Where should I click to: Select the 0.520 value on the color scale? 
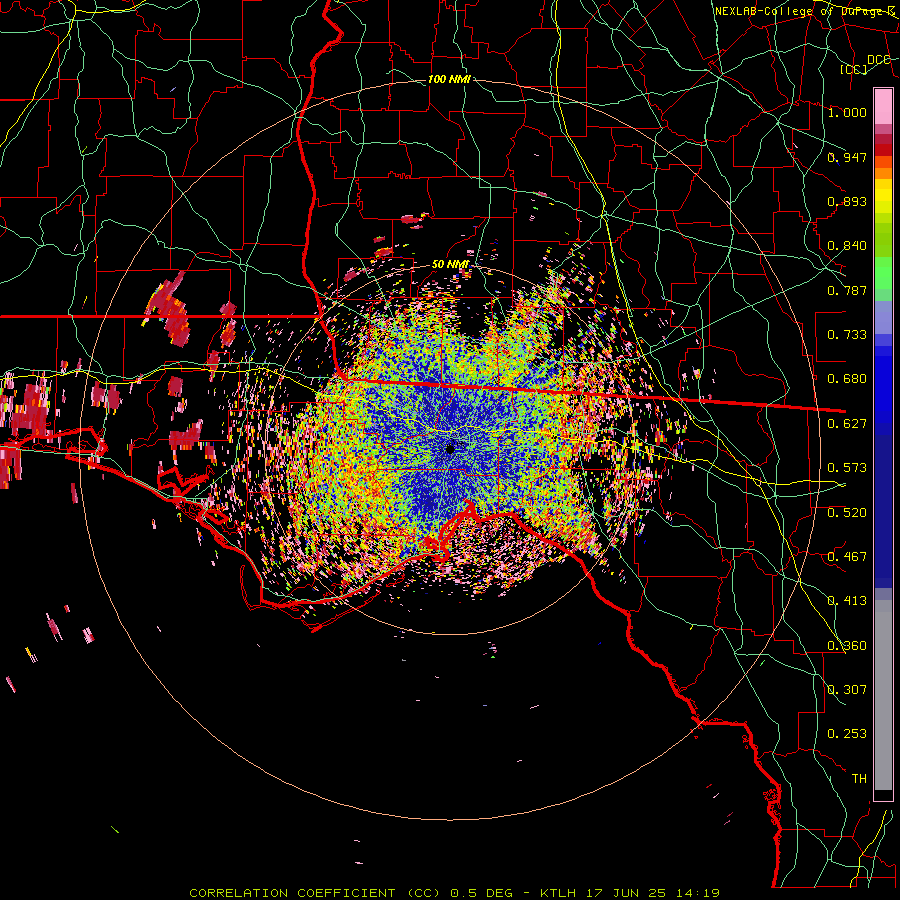847,513
